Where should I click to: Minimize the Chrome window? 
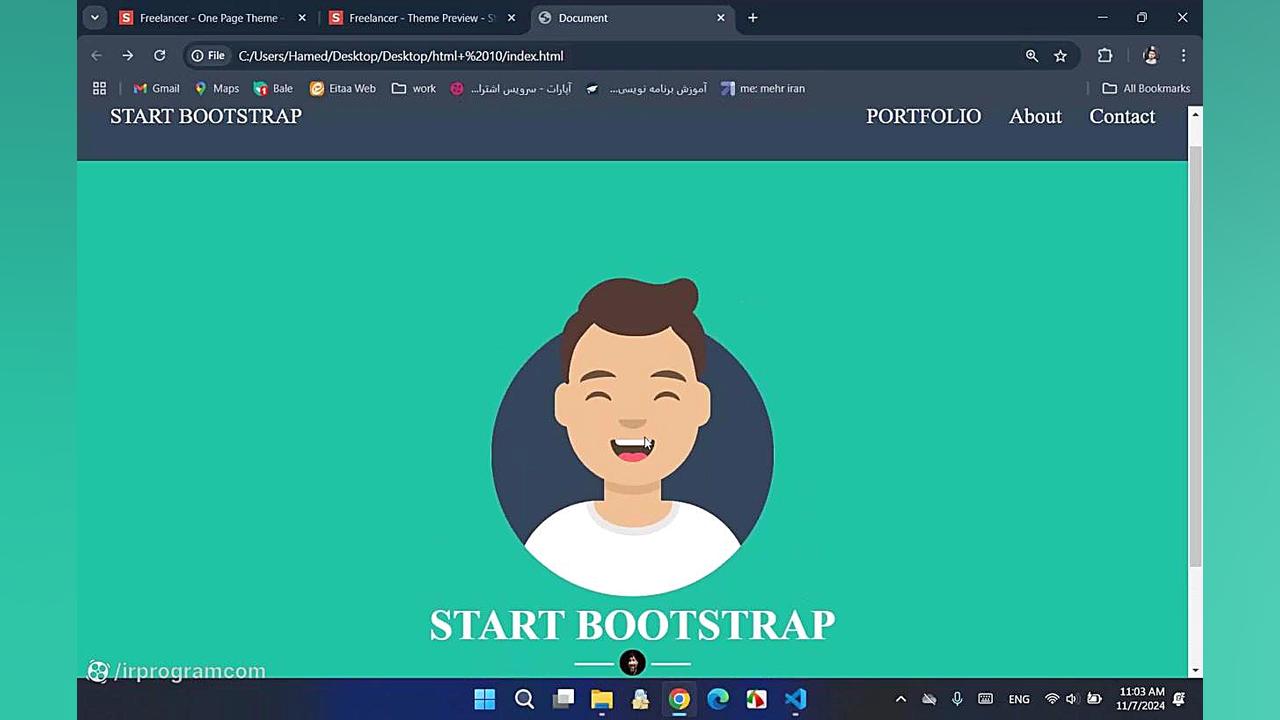tap(1102, 18)
